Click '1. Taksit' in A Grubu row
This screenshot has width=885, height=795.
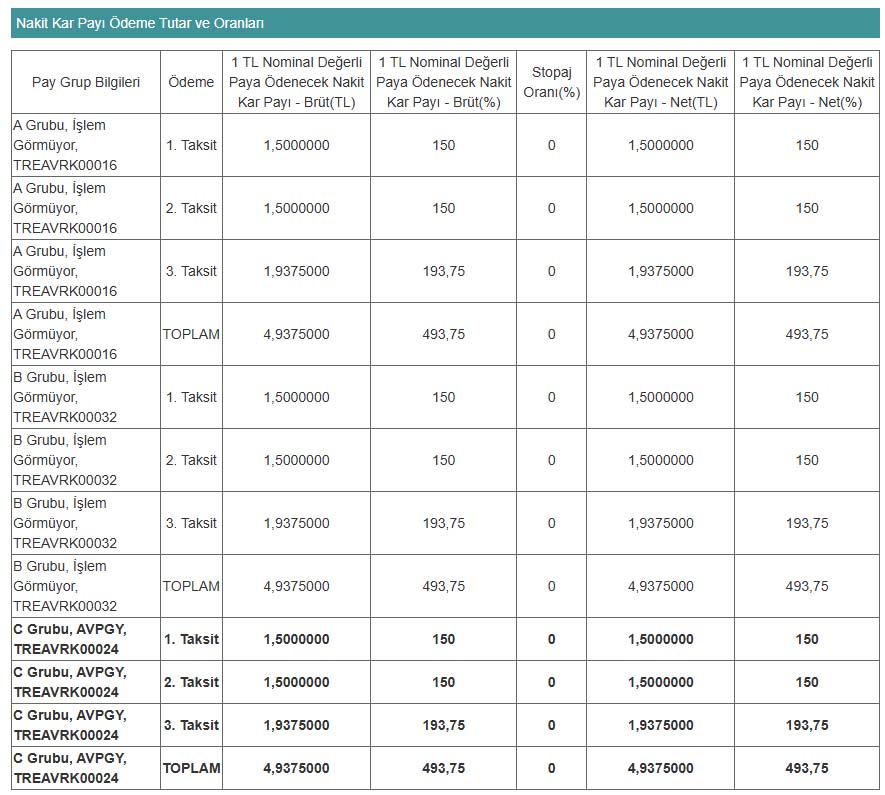click(x=191, y=145)
